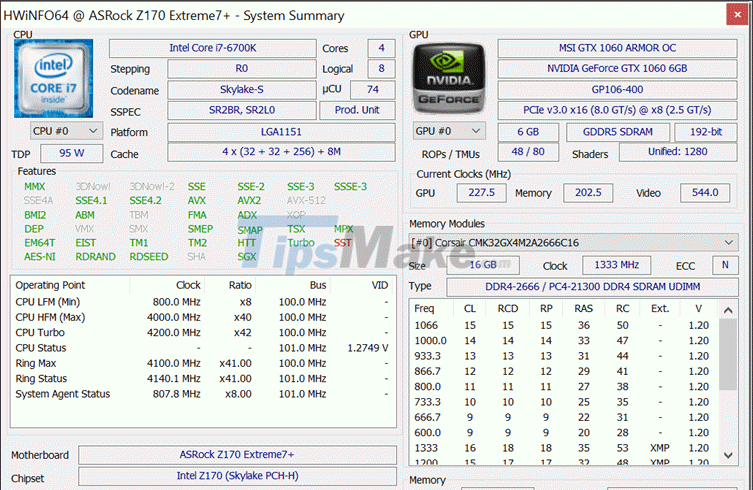Select the CPU Turbo row
This screenshot has width=753, height=490.
tap(203, 333)
